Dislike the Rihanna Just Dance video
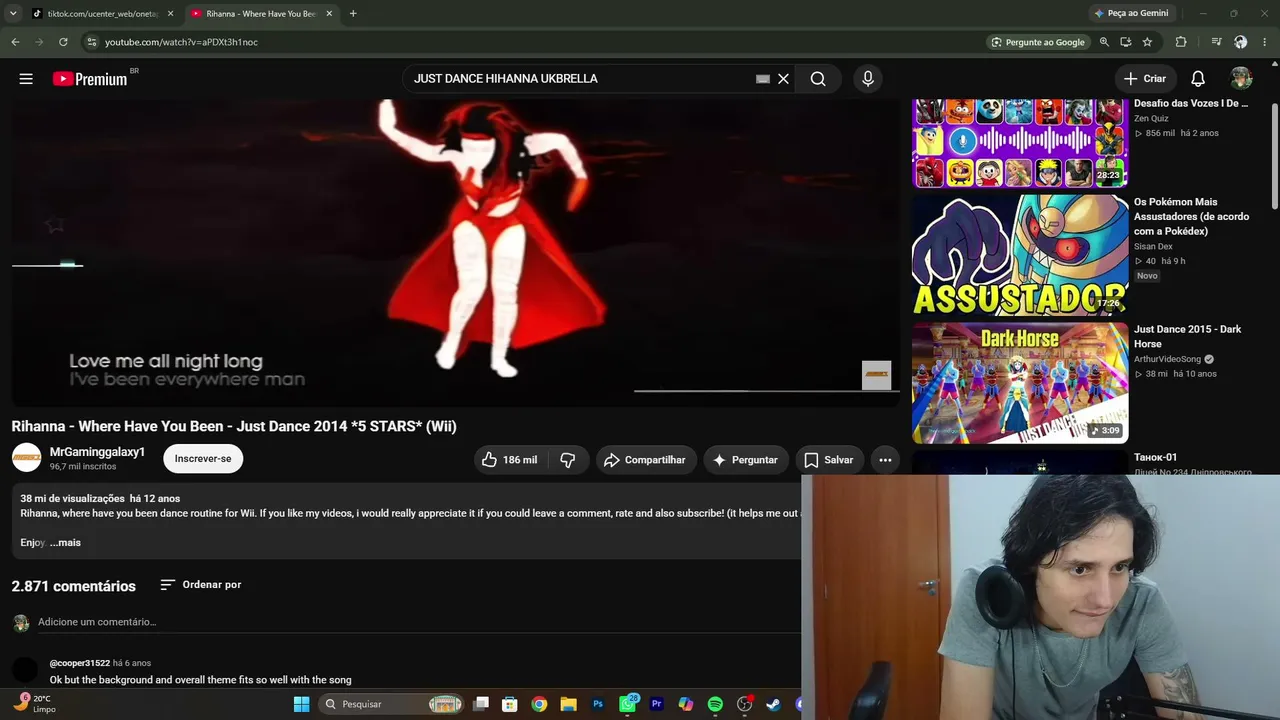Viewport: 1280px width, 720px height. coord(568,460)
